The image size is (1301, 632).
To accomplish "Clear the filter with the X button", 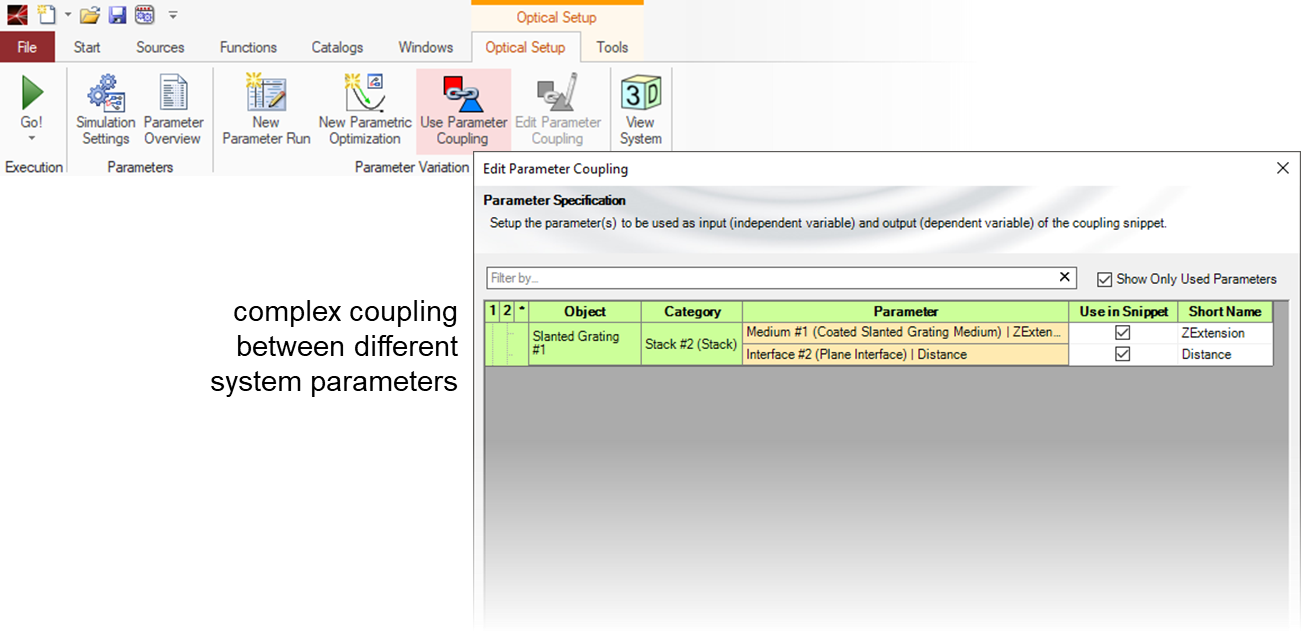I will pyautogui.click(x=1065, y=277).
